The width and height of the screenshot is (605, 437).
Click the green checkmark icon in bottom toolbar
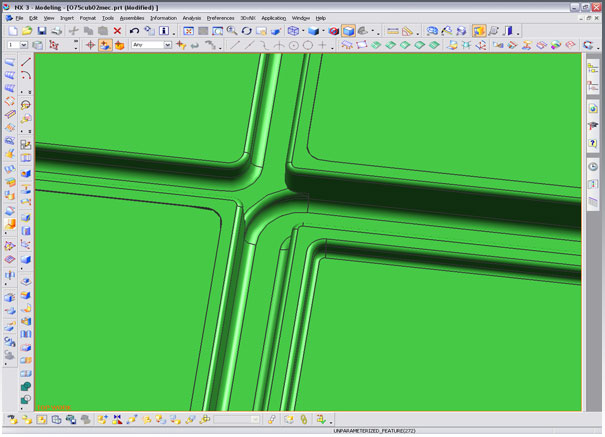321,419
